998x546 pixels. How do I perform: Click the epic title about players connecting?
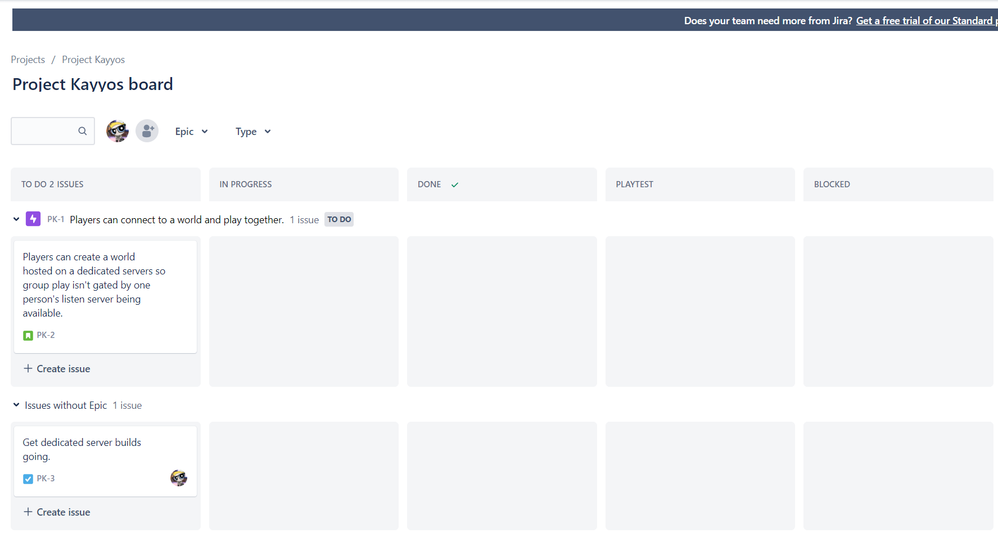[x=177, y=220]
